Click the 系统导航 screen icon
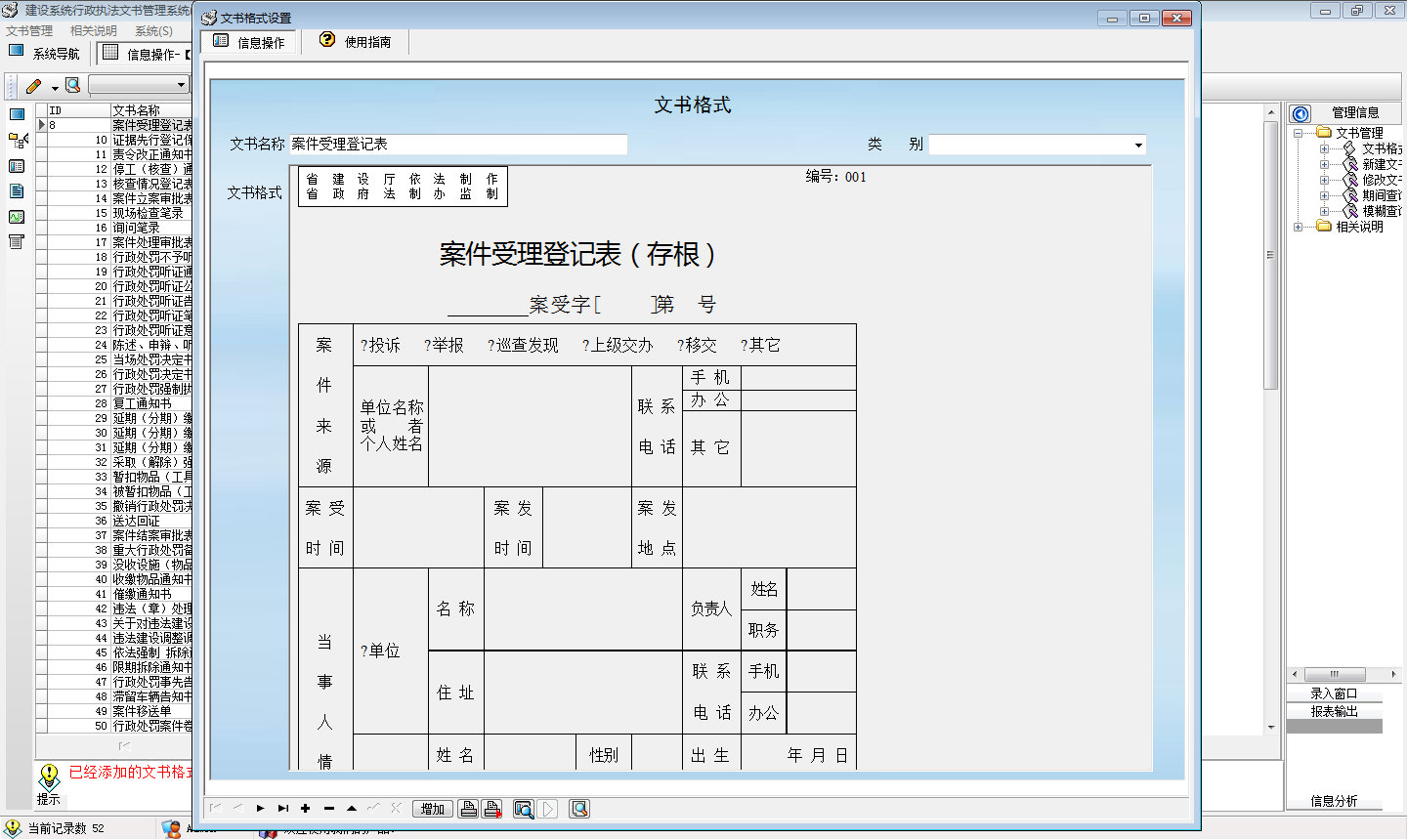This screenshot has width=1407, height=840. coord(17,52)
